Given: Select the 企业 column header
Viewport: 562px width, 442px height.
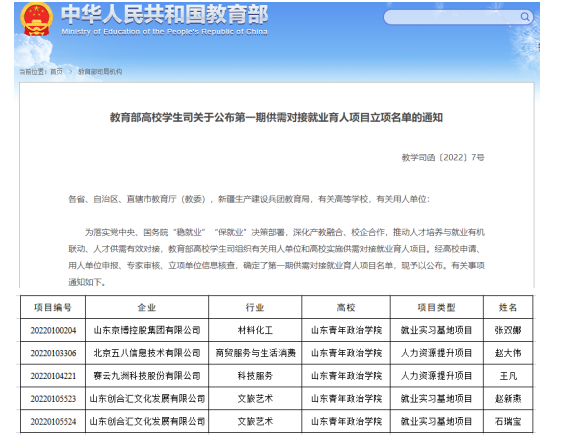Looking at the screenshot, I should click(x=147, y=307).
